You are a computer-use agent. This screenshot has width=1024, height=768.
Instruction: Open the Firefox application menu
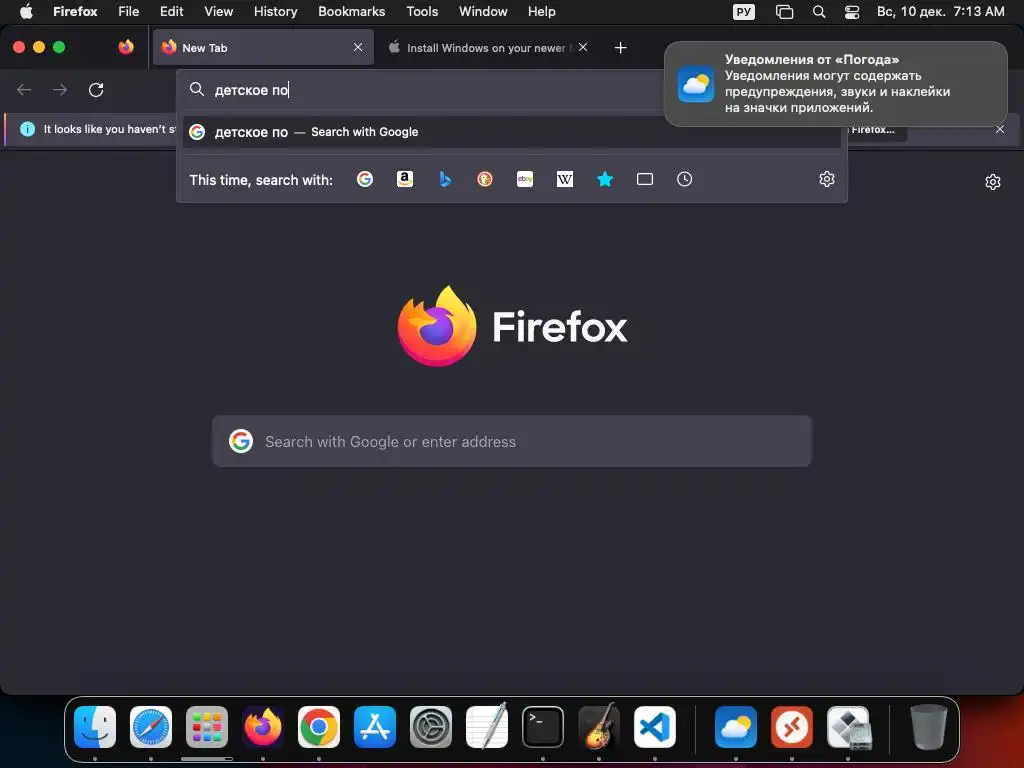(x=75, y=11)
